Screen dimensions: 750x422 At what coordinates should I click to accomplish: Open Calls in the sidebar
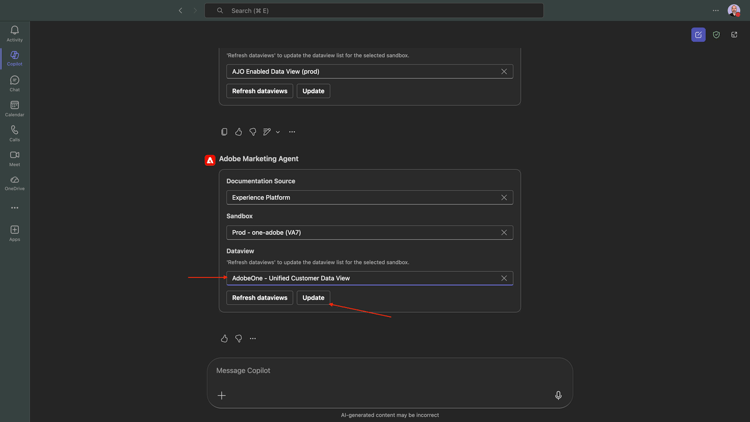pos(14,133)
